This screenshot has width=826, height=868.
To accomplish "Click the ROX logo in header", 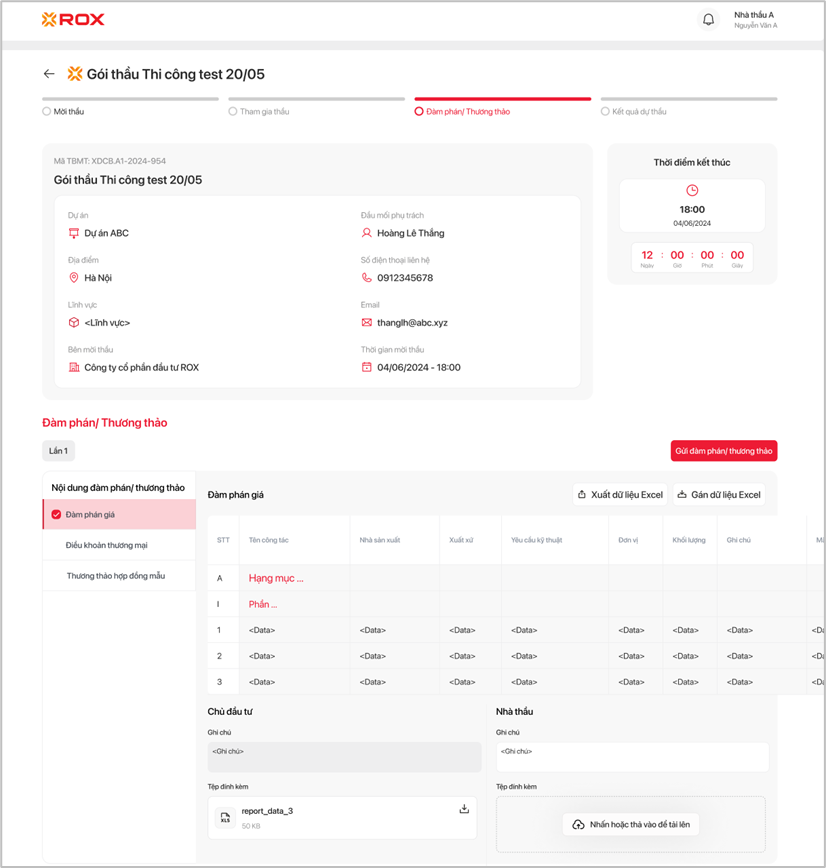I will pos(73,19).
